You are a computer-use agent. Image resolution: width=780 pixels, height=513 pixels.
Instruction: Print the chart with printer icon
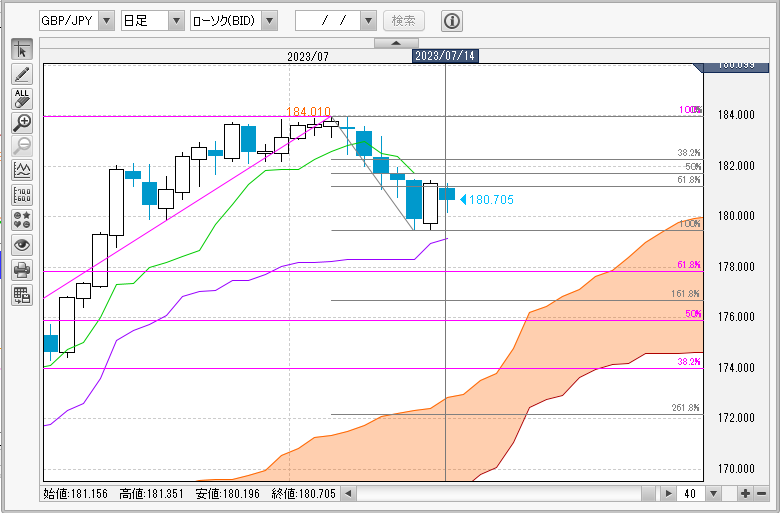point(22,270)
